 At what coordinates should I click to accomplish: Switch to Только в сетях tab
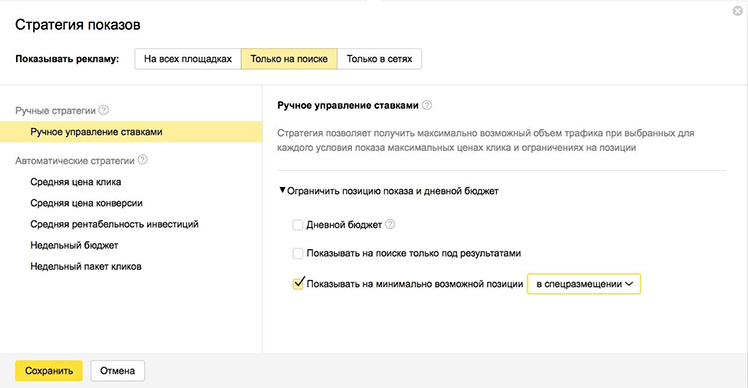point(379,59)
